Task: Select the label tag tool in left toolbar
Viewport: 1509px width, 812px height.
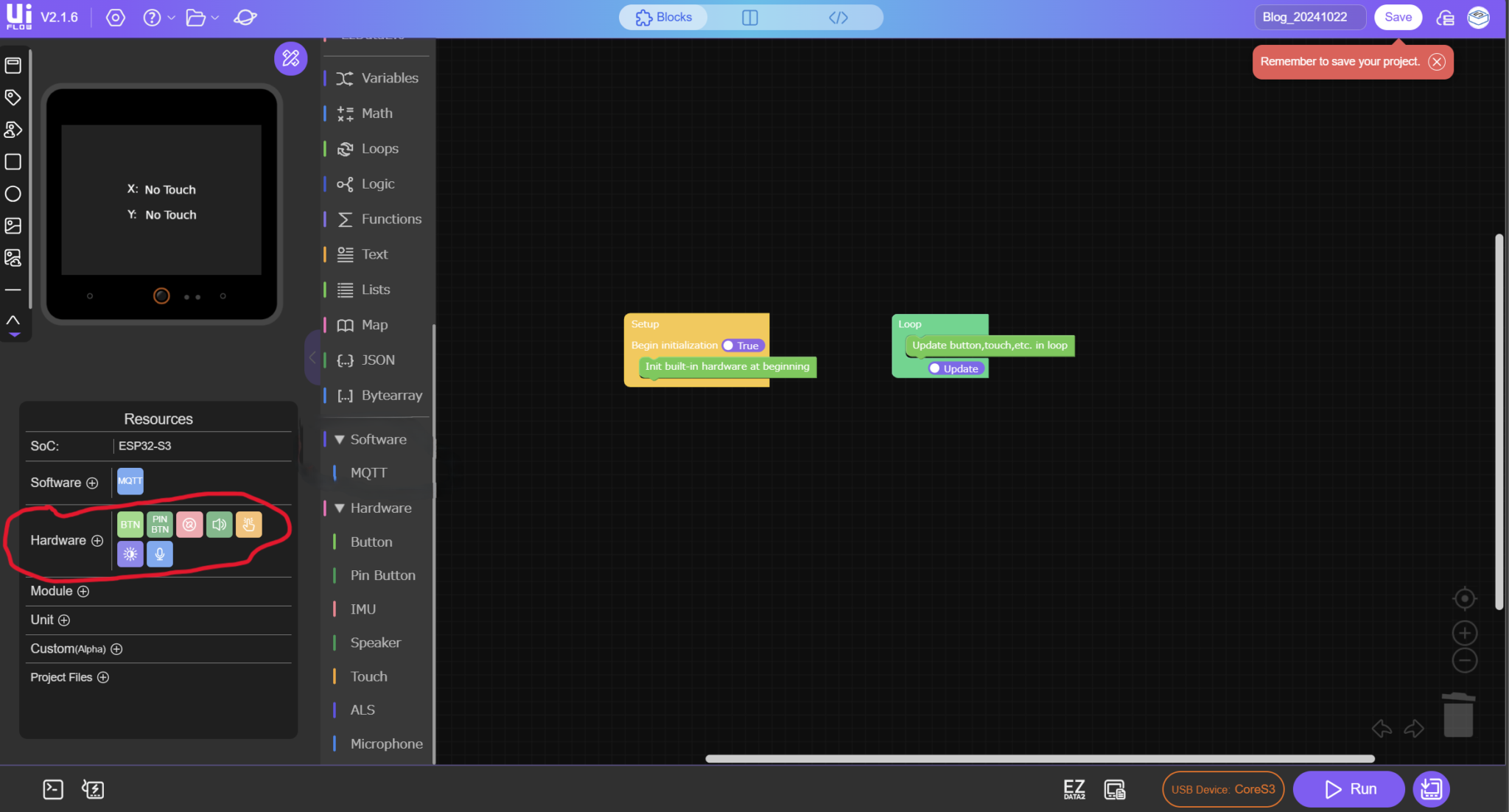Action: click(13, 97)
